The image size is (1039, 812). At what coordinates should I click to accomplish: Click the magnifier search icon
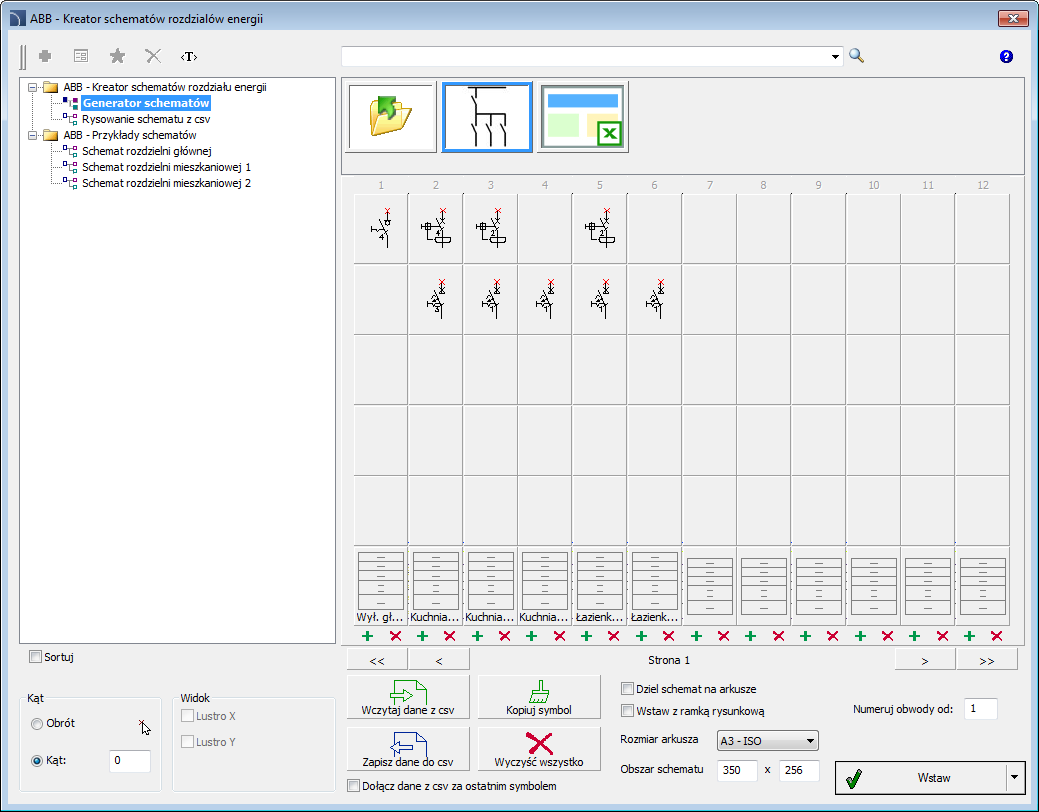pyautogui.click(x=857, y=56)
